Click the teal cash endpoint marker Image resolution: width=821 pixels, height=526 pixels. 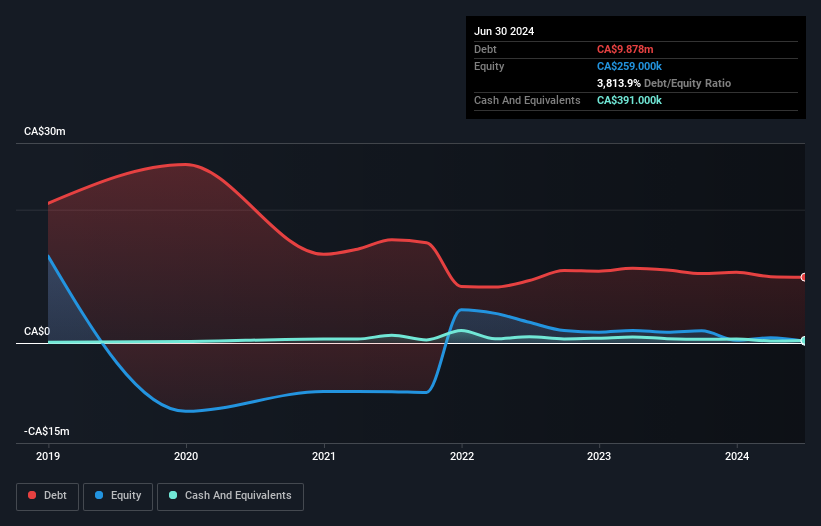(x=804, y=341)
